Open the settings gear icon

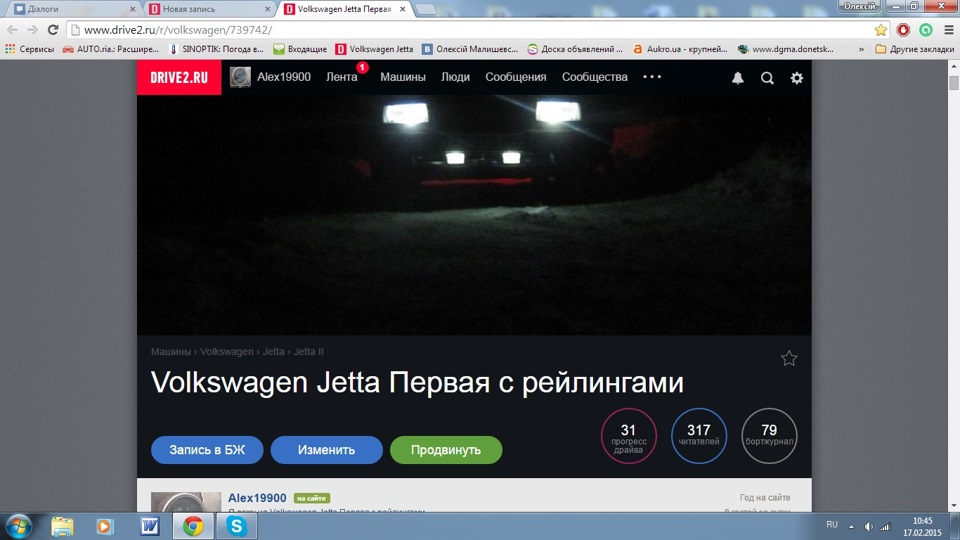coord(797,78)
